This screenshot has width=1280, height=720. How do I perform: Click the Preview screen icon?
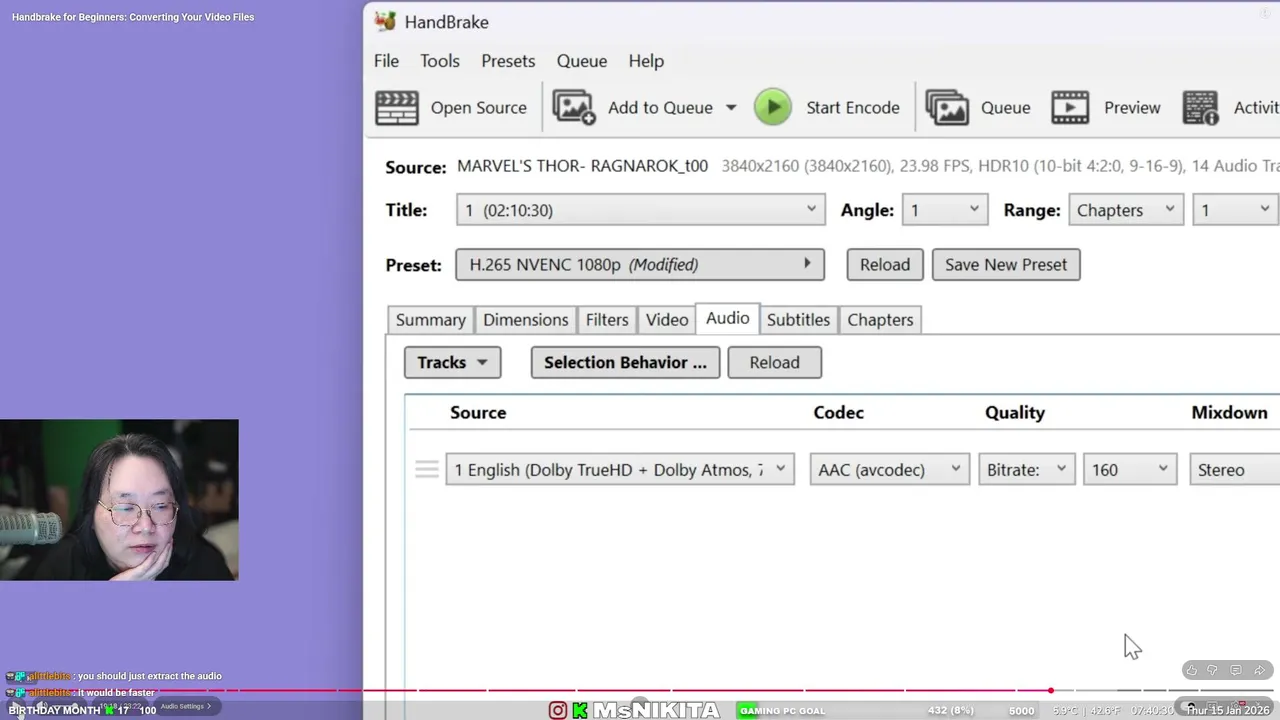[1070, 108]
